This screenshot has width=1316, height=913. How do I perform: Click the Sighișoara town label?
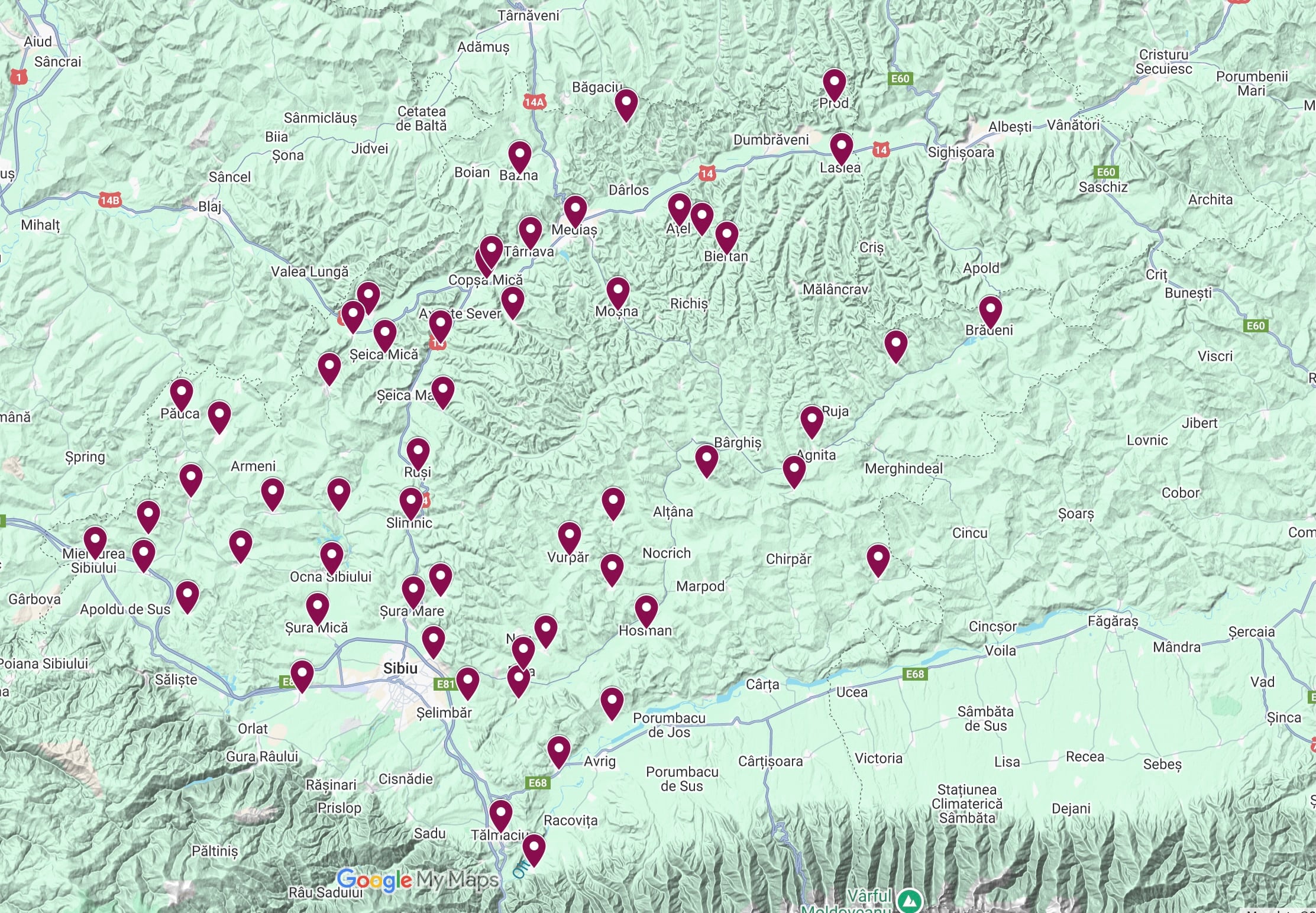click(x=961, y=152)
